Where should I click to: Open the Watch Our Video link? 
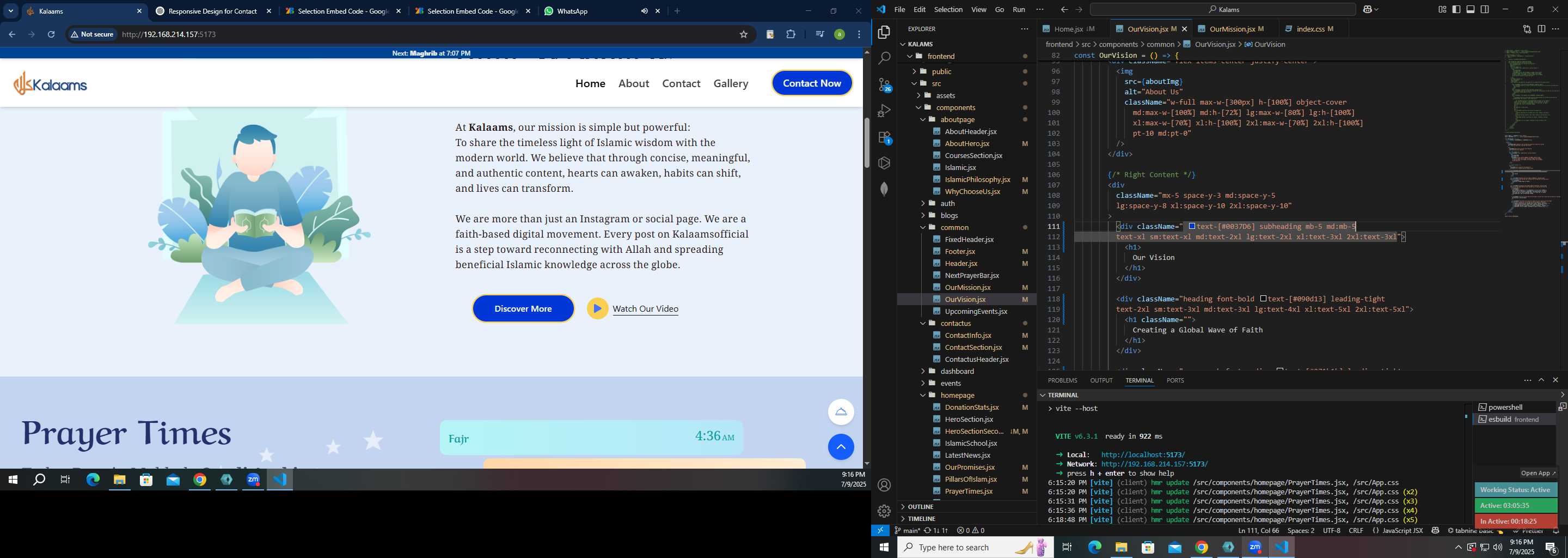point(645,309)
